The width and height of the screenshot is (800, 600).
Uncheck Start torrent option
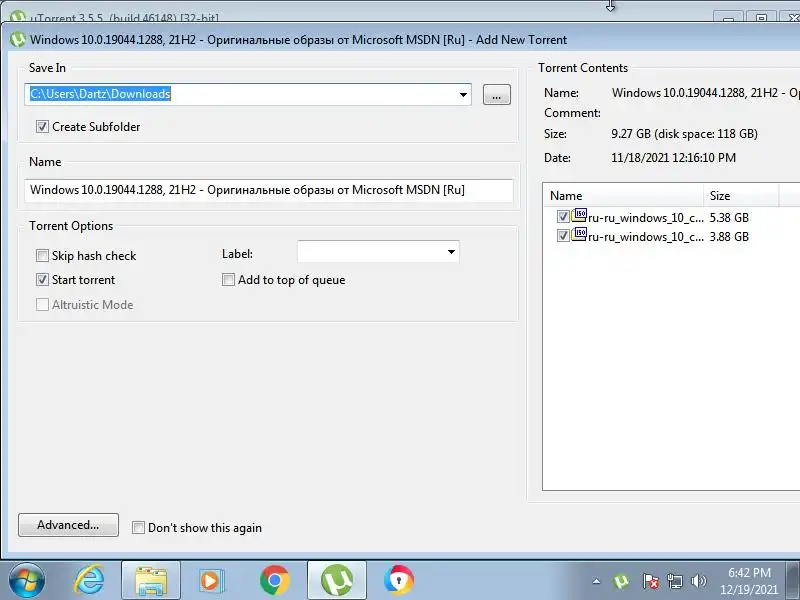click(42, 280)
